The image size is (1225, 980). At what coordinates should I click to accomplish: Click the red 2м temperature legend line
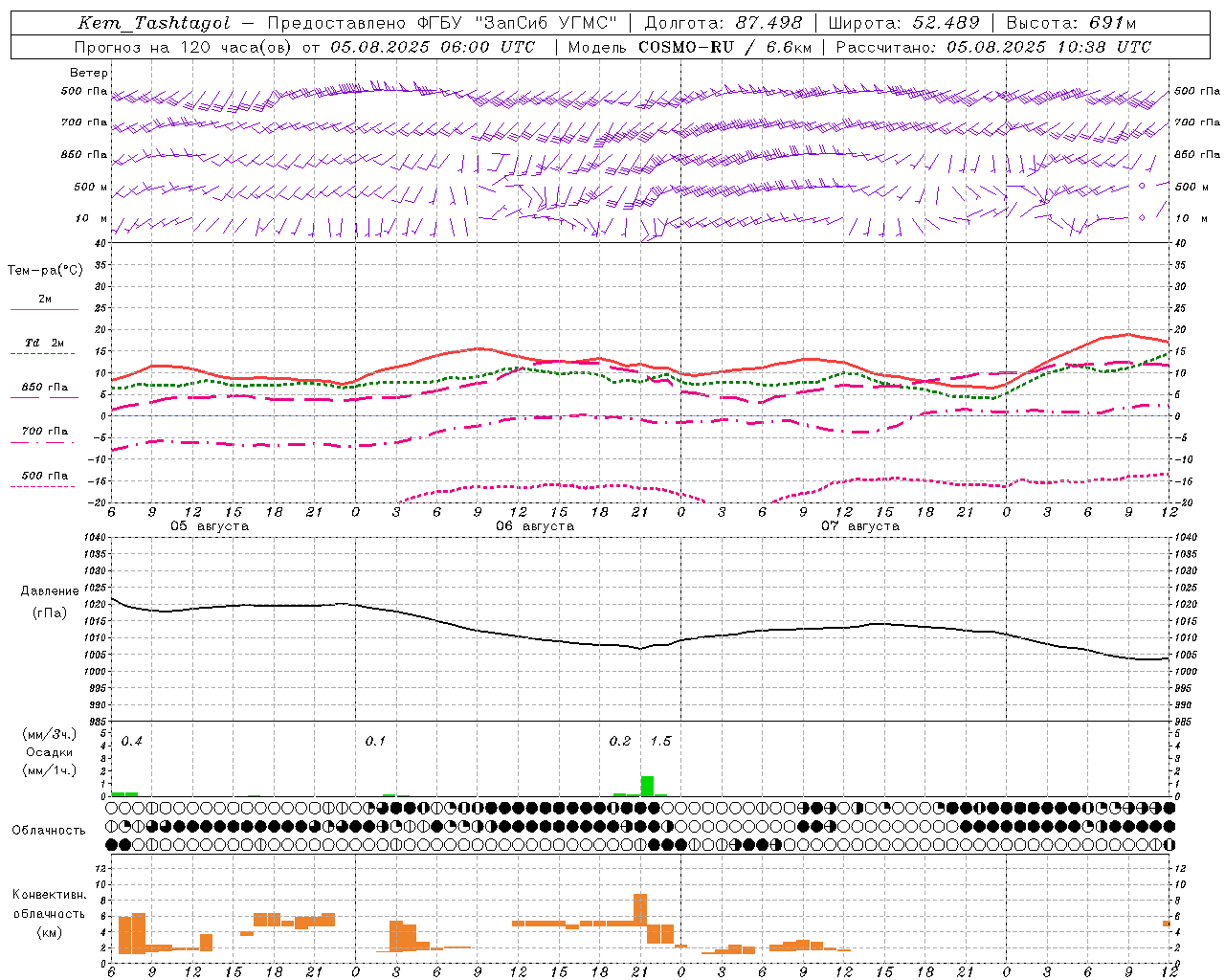click(x=44, y=309)
